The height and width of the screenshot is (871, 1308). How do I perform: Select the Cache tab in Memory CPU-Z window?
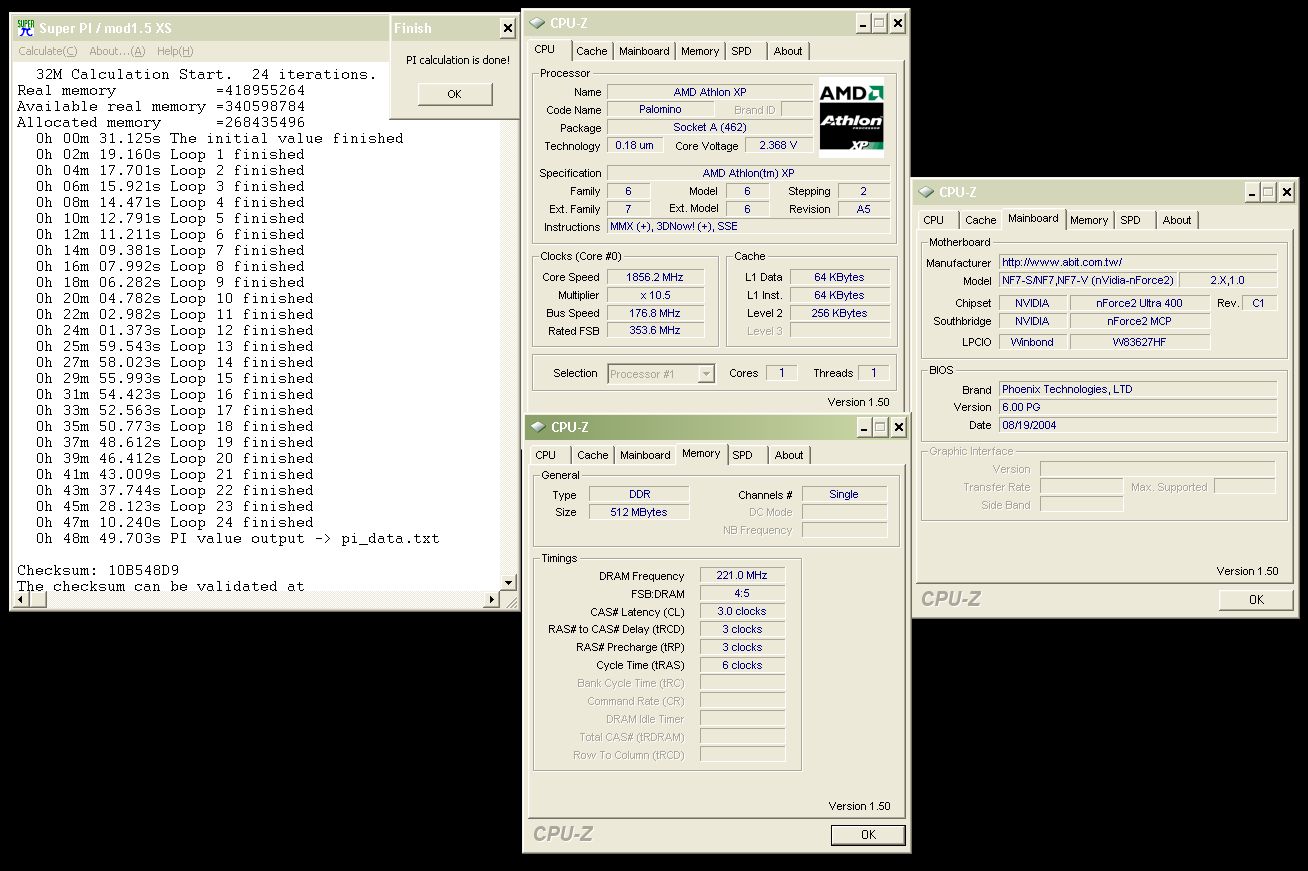(x=592, y=455)
